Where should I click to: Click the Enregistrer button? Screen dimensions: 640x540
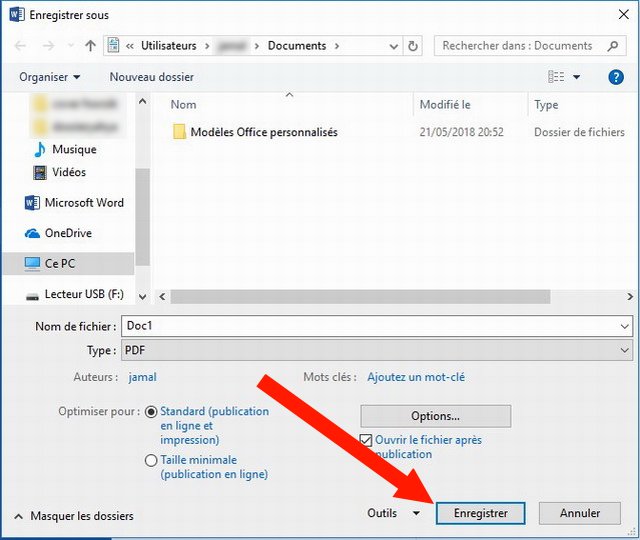click(481, 513)
